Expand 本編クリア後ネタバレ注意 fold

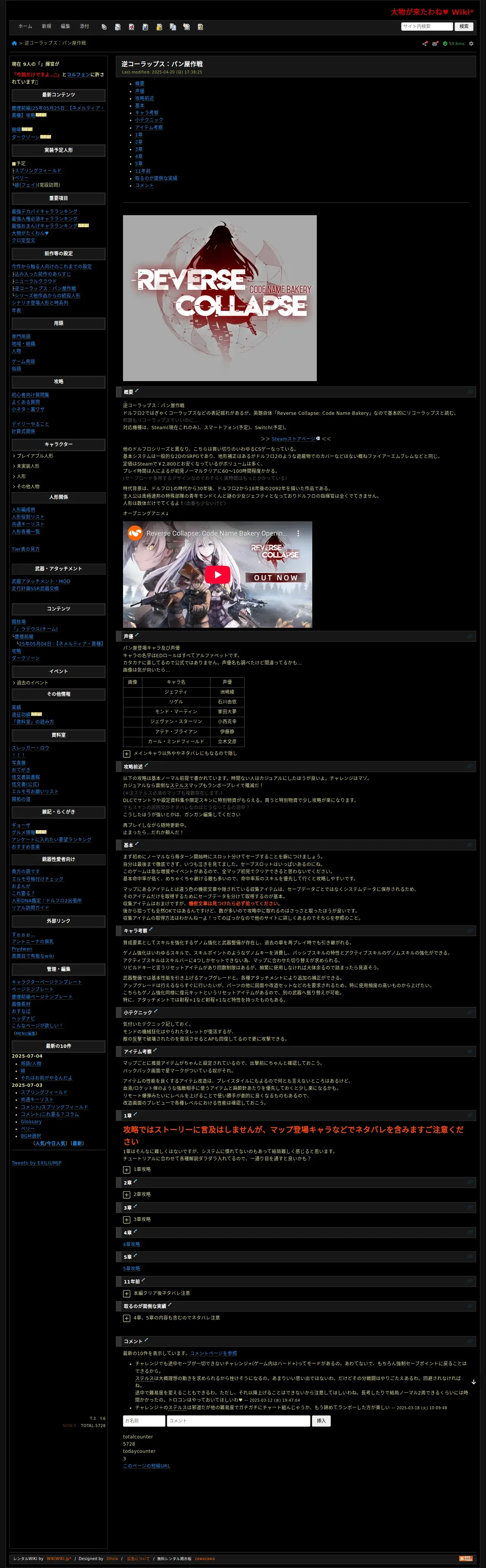[126, 1293]
